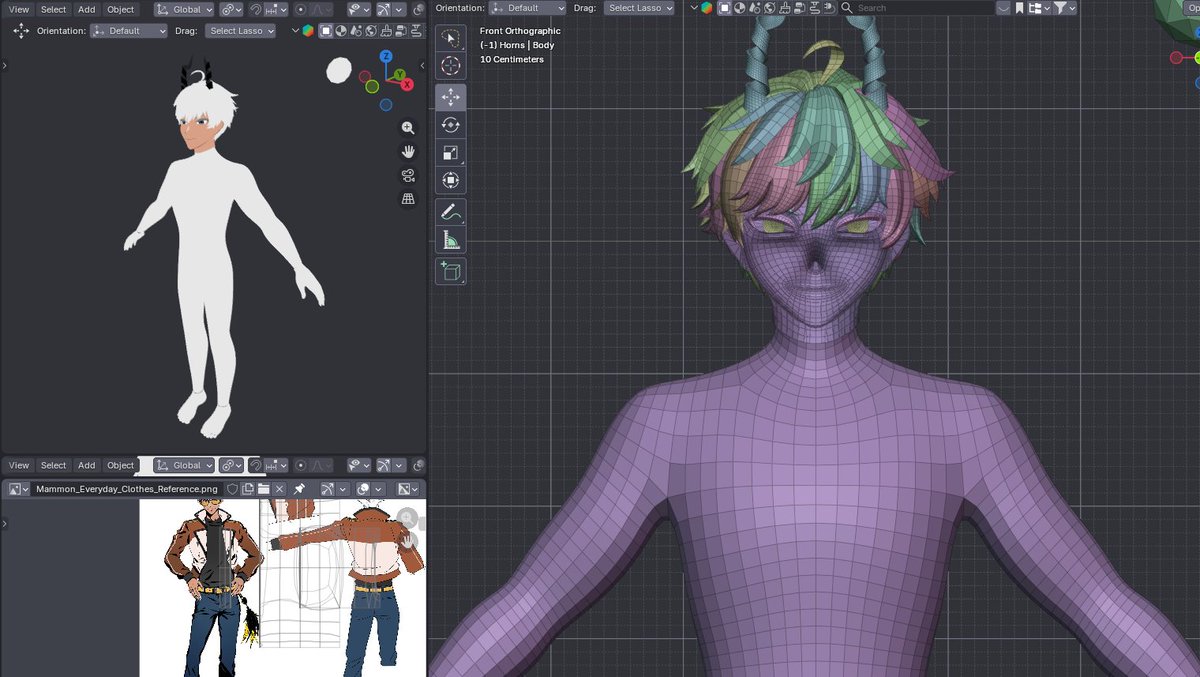1200x677 pixels.
Task: Click the Search field in the right header
Action: [917, 8]
